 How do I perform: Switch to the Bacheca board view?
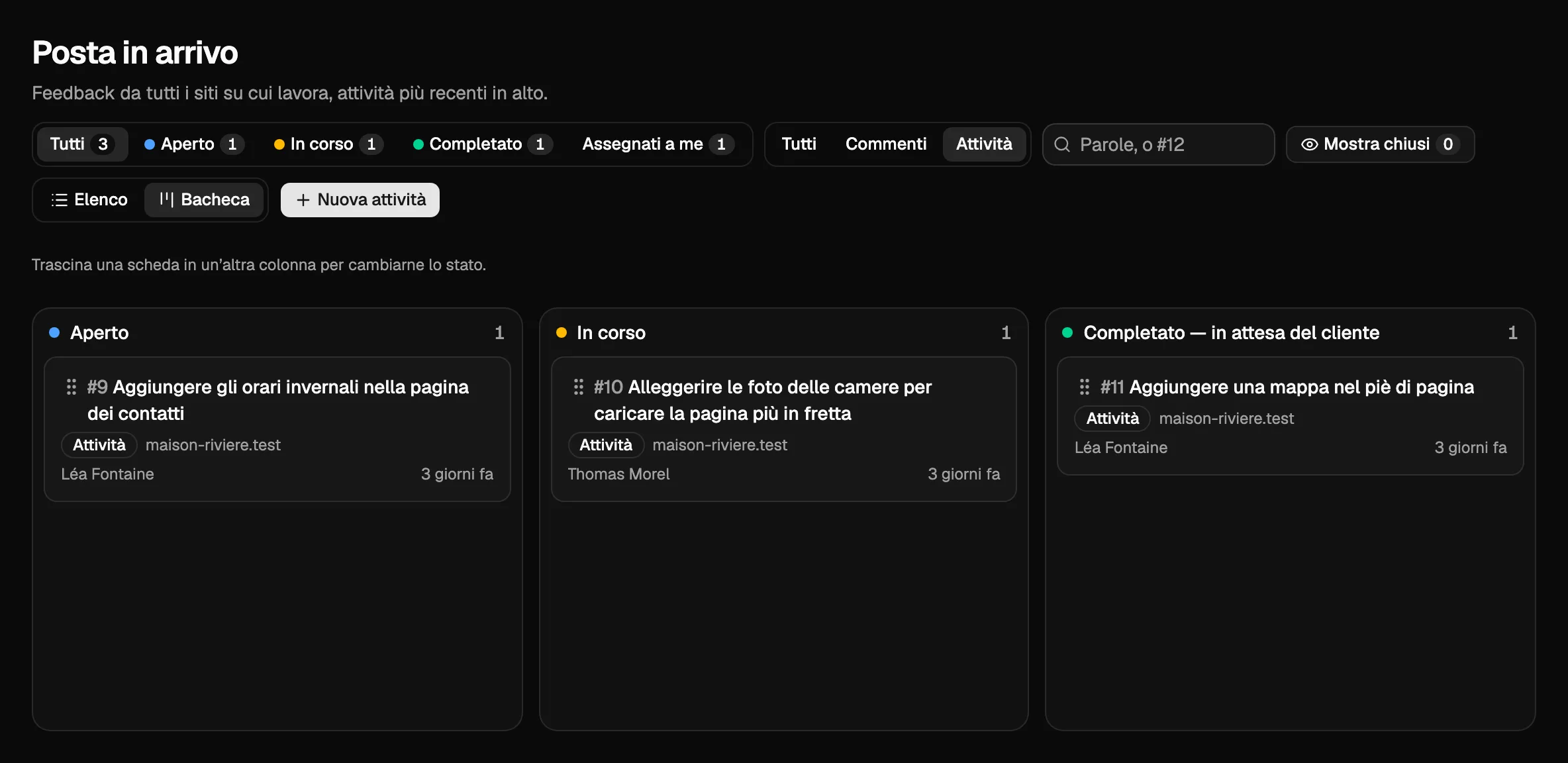(x=204, y=200)
